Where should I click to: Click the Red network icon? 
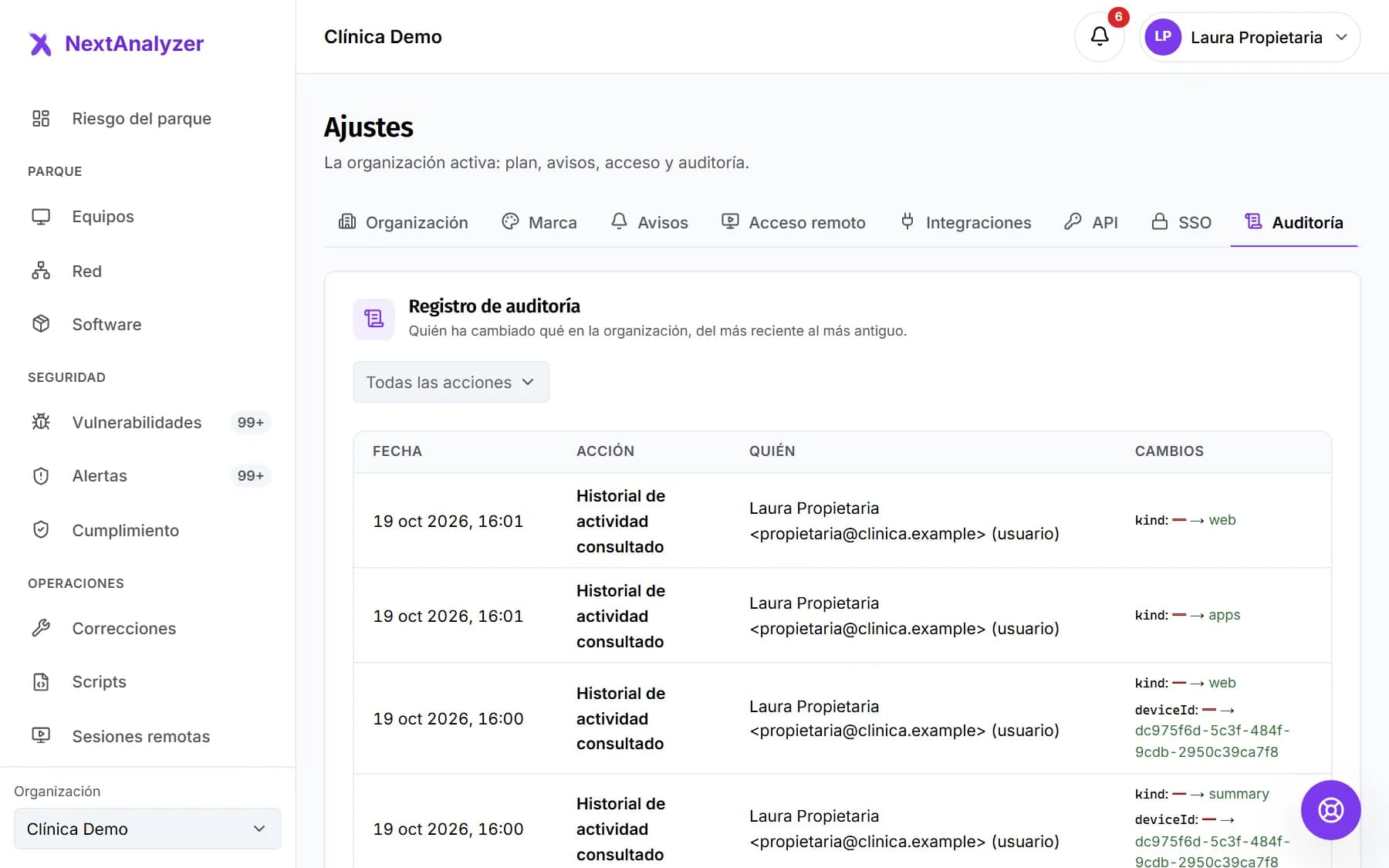(x=41, y=271)
